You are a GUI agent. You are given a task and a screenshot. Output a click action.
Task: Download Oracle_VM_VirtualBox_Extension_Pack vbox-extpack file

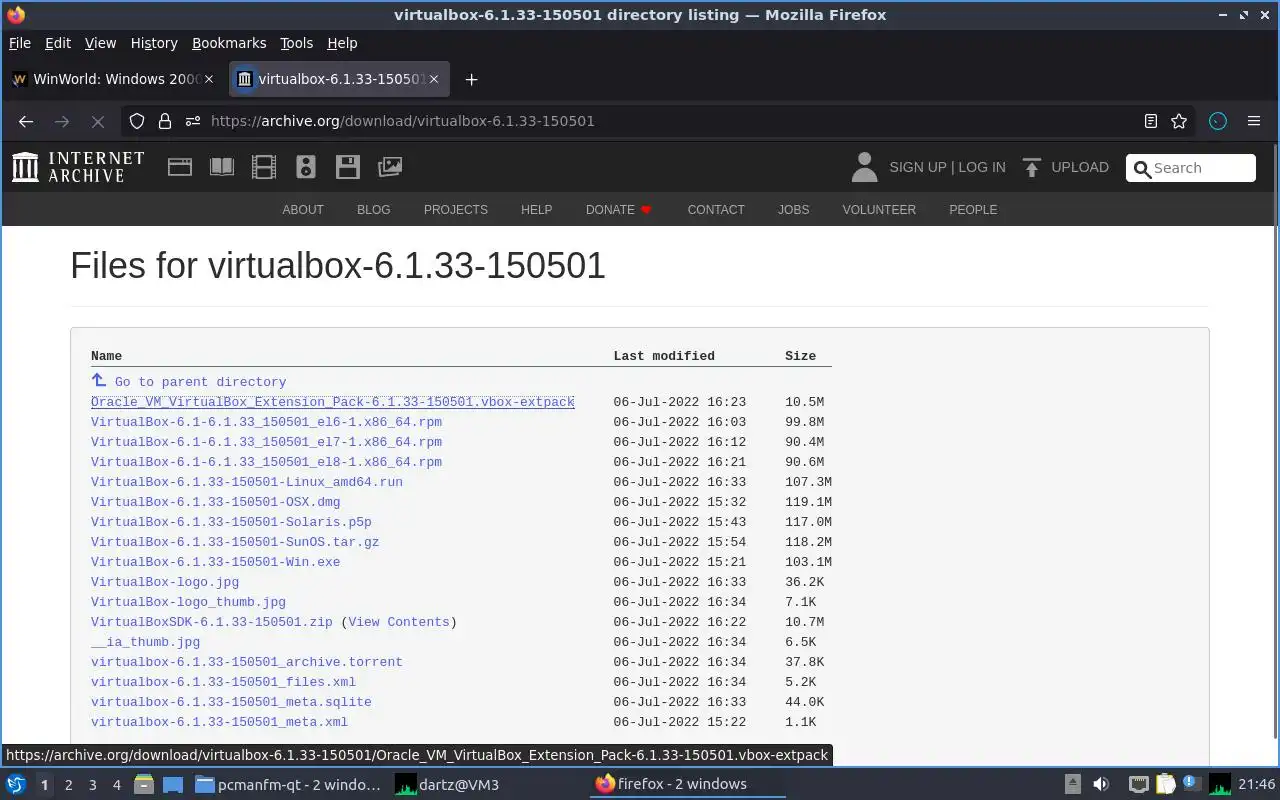(333, 402)
